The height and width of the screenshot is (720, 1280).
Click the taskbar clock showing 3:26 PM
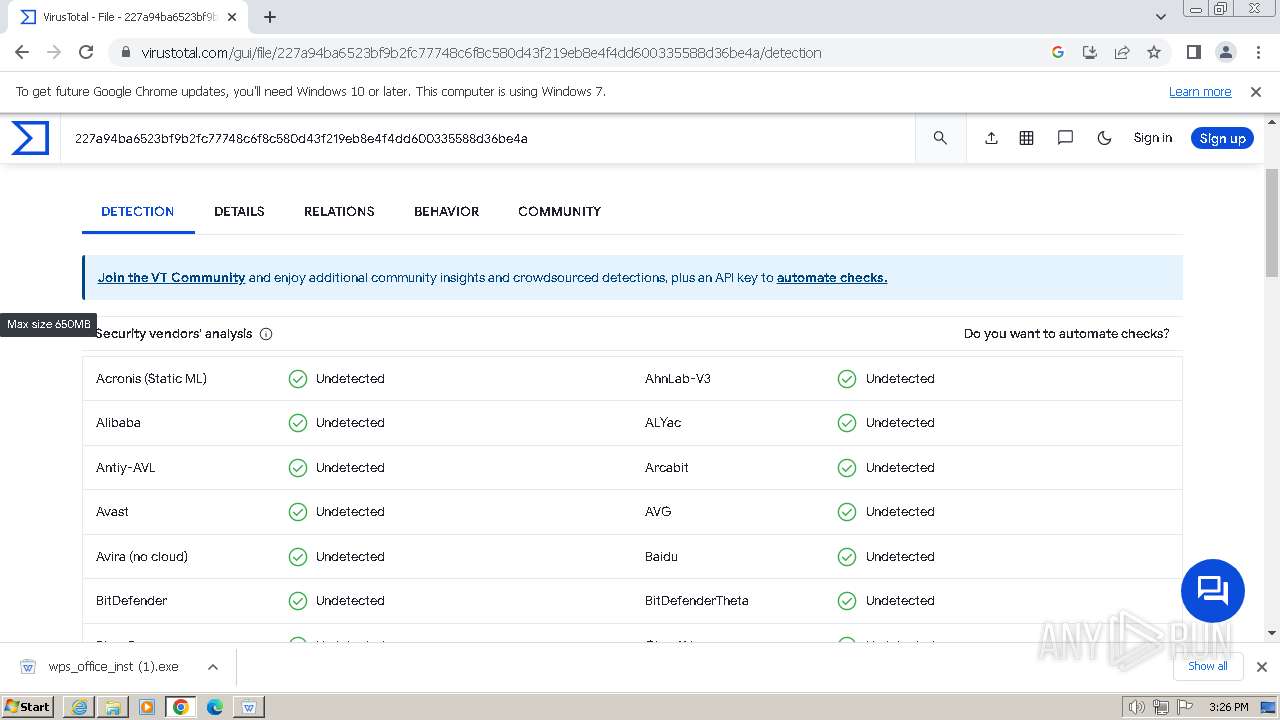[1228, 707]
